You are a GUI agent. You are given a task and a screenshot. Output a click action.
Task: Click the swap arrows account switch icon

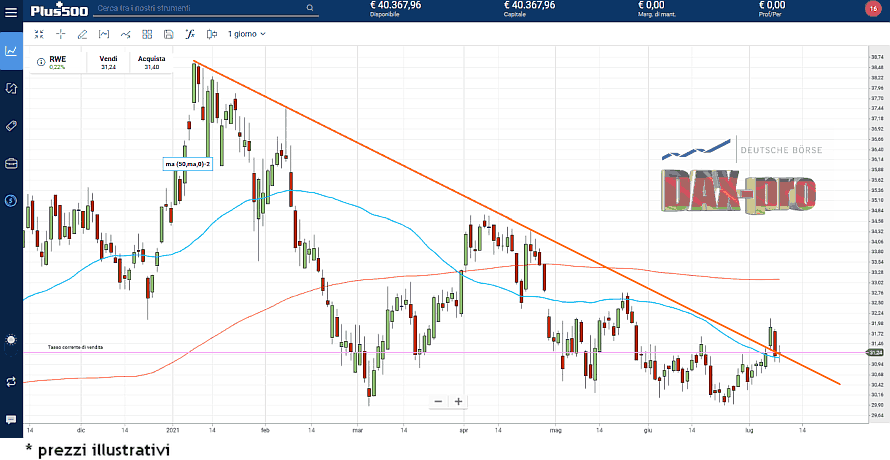pos(11,382)
